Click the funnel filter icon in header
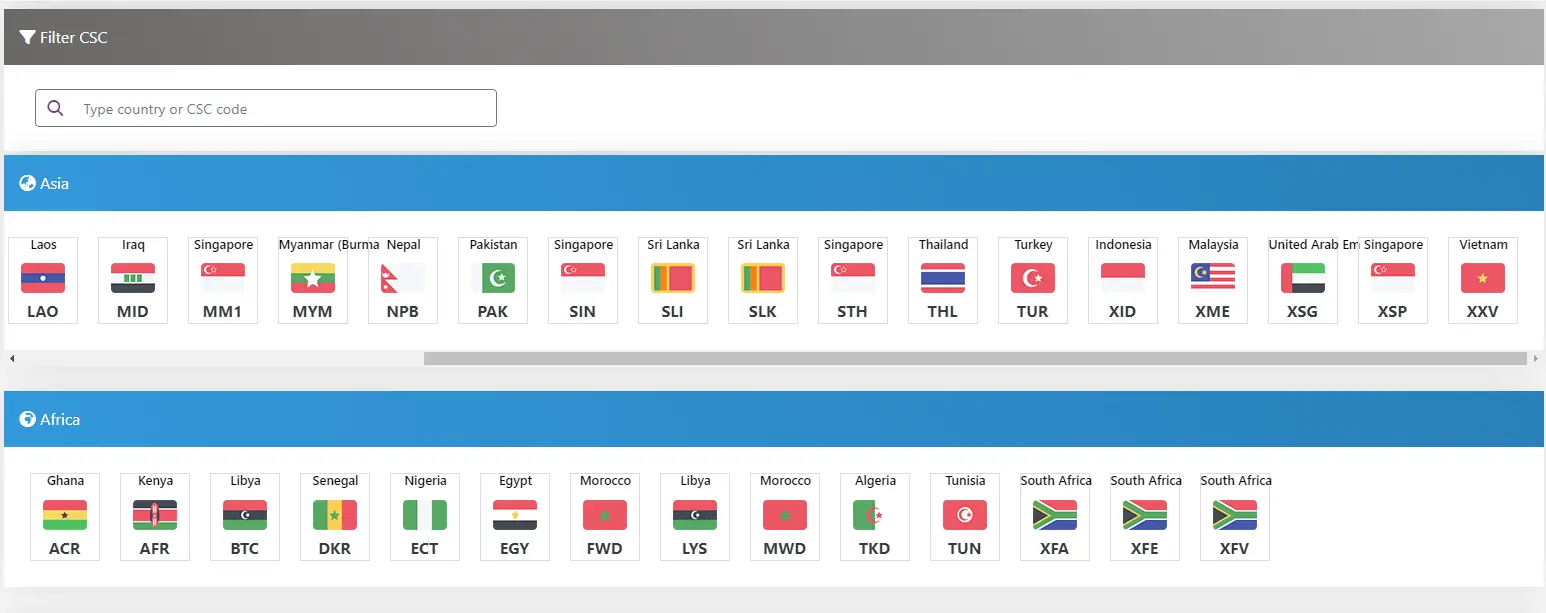This screenshot has width=1546, height=613. click(x=28, y=38)
